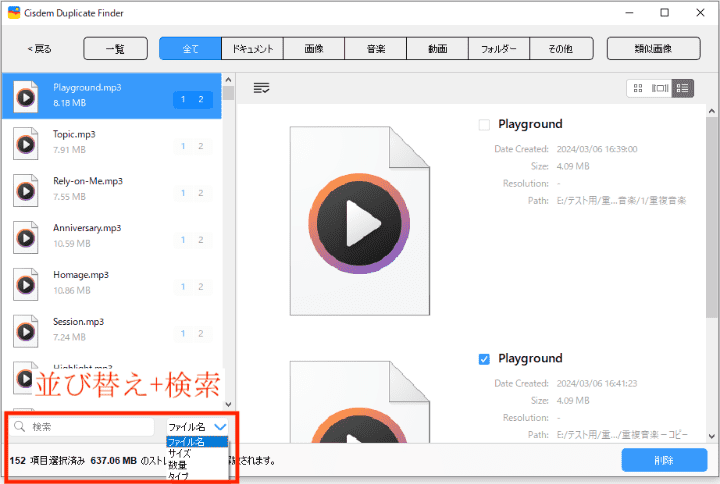Select the 画像 tab
The height and width of the screenshot is (484, 720).
pyautogui.click(x=314, y=49)
